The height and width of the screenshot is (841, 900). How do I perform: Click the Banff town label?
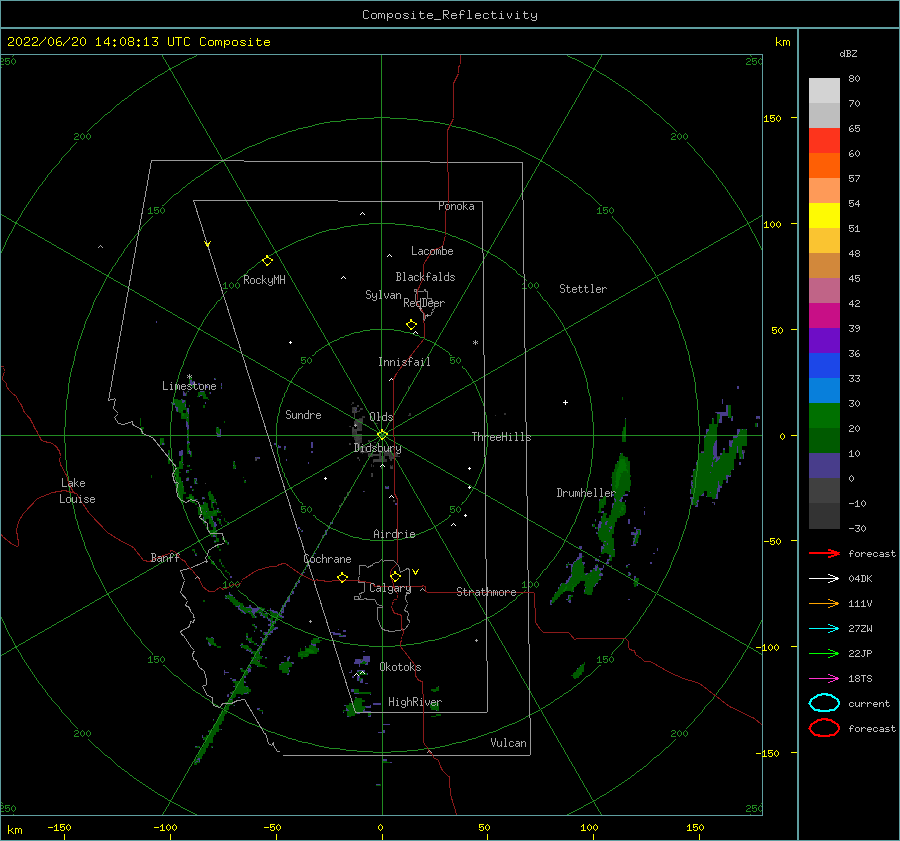[165, 557]
